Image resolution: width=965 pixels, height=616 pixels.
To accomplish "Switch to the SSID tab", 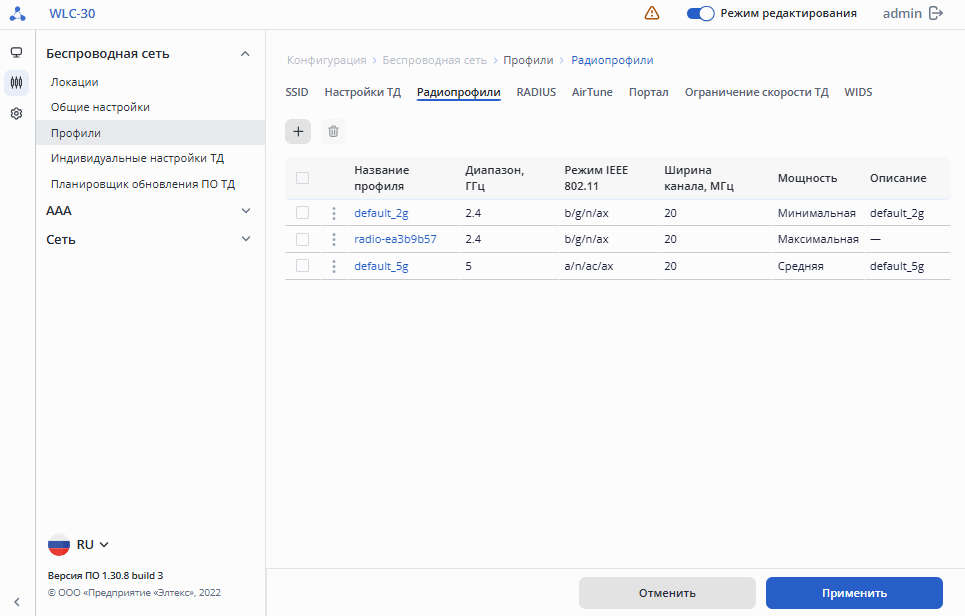I will tap(297, 92).
